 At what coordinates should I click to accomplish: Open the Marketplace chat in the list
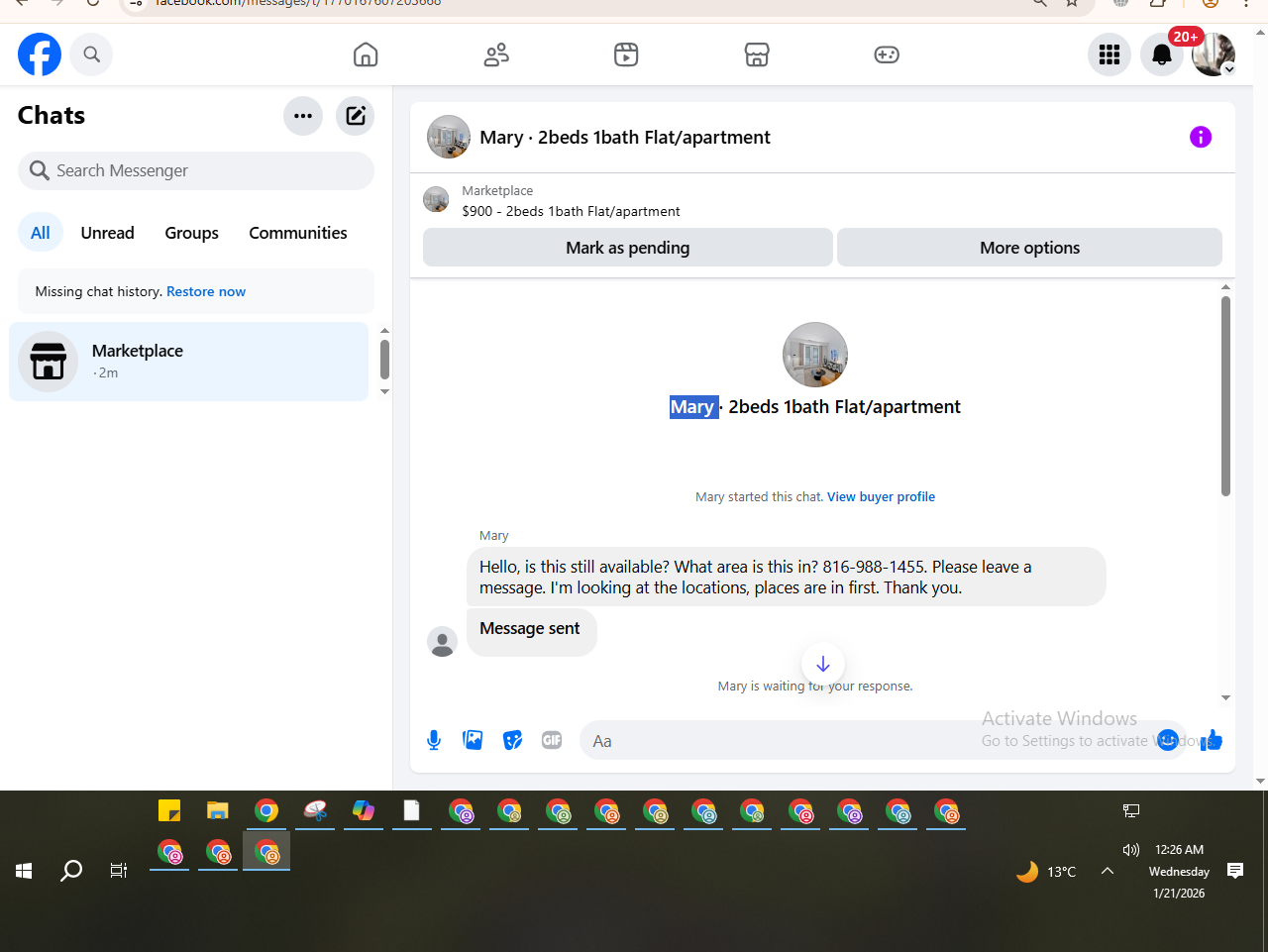(x=188, y=362)
